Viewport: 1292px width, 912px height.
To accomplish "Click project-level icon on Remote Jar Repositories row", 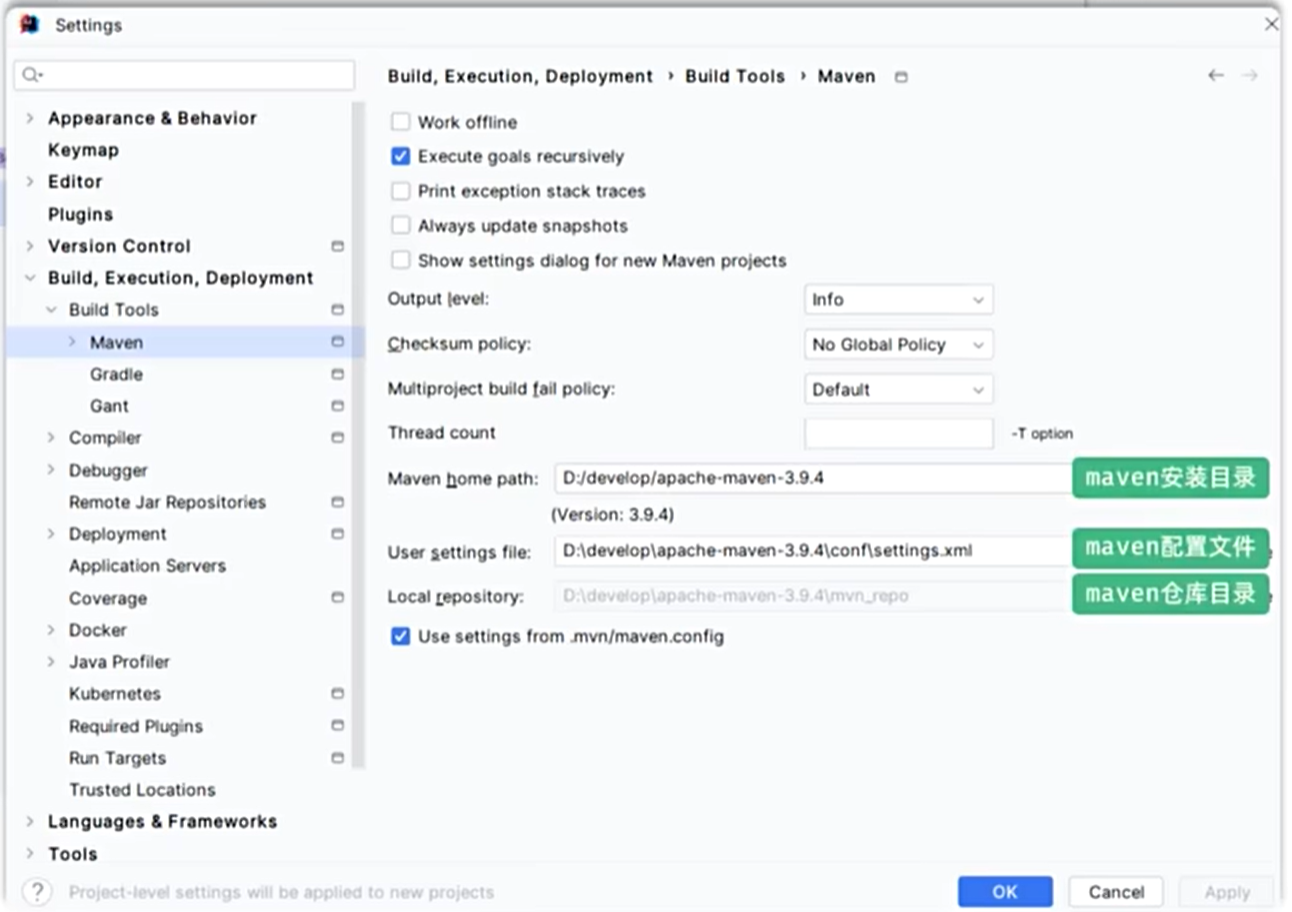I will (x=338, y=502).
